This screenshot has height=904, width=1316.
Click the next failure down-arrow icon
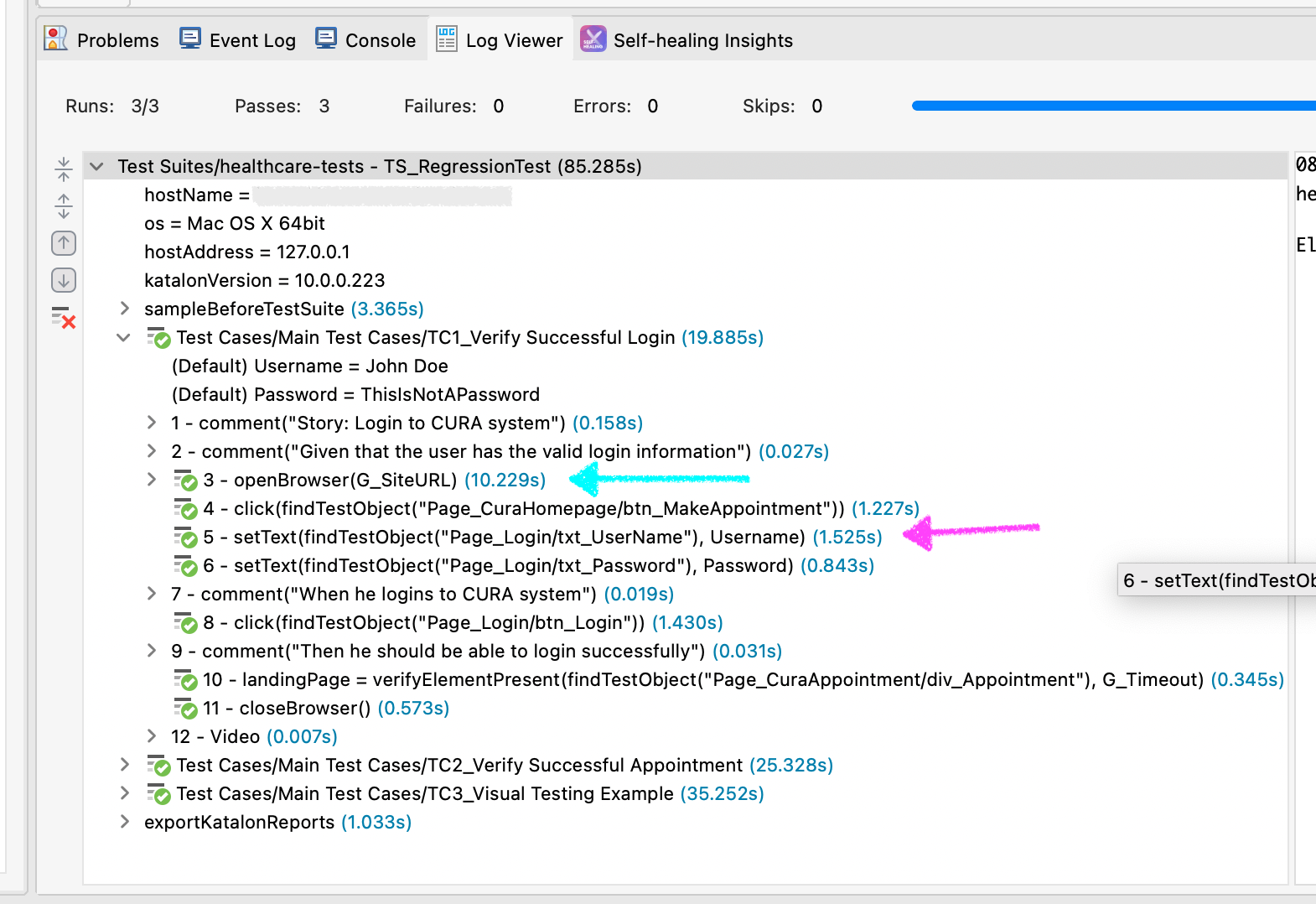tap(64, 280)
